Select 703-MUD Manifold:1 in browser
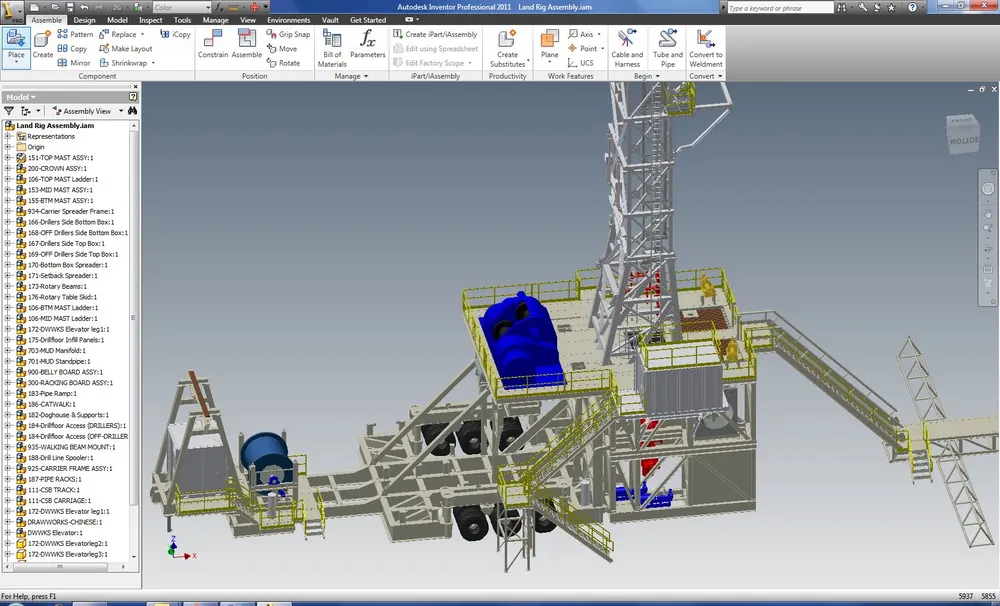The width and height of the screenshot is (1000, 606). pyautogui.click(x=56, y=351)
